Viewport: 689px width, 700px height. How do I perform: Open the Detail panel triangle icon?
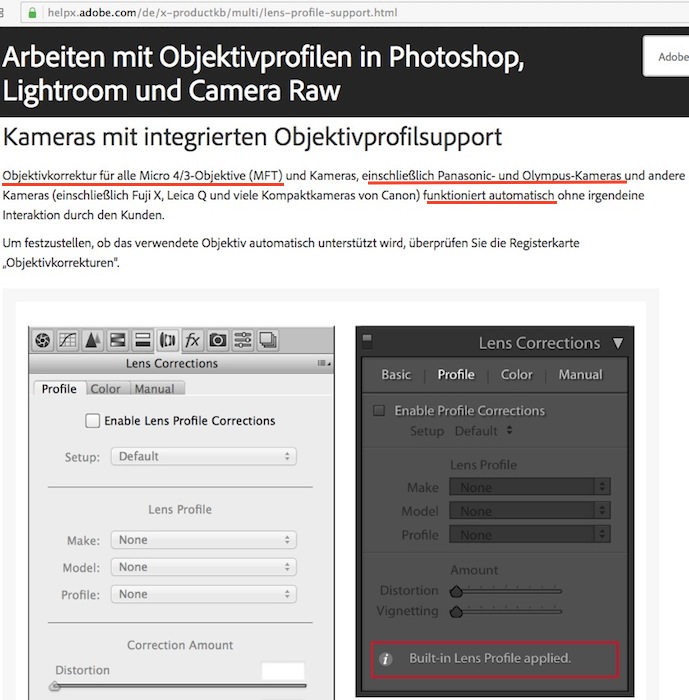(93, 340)
